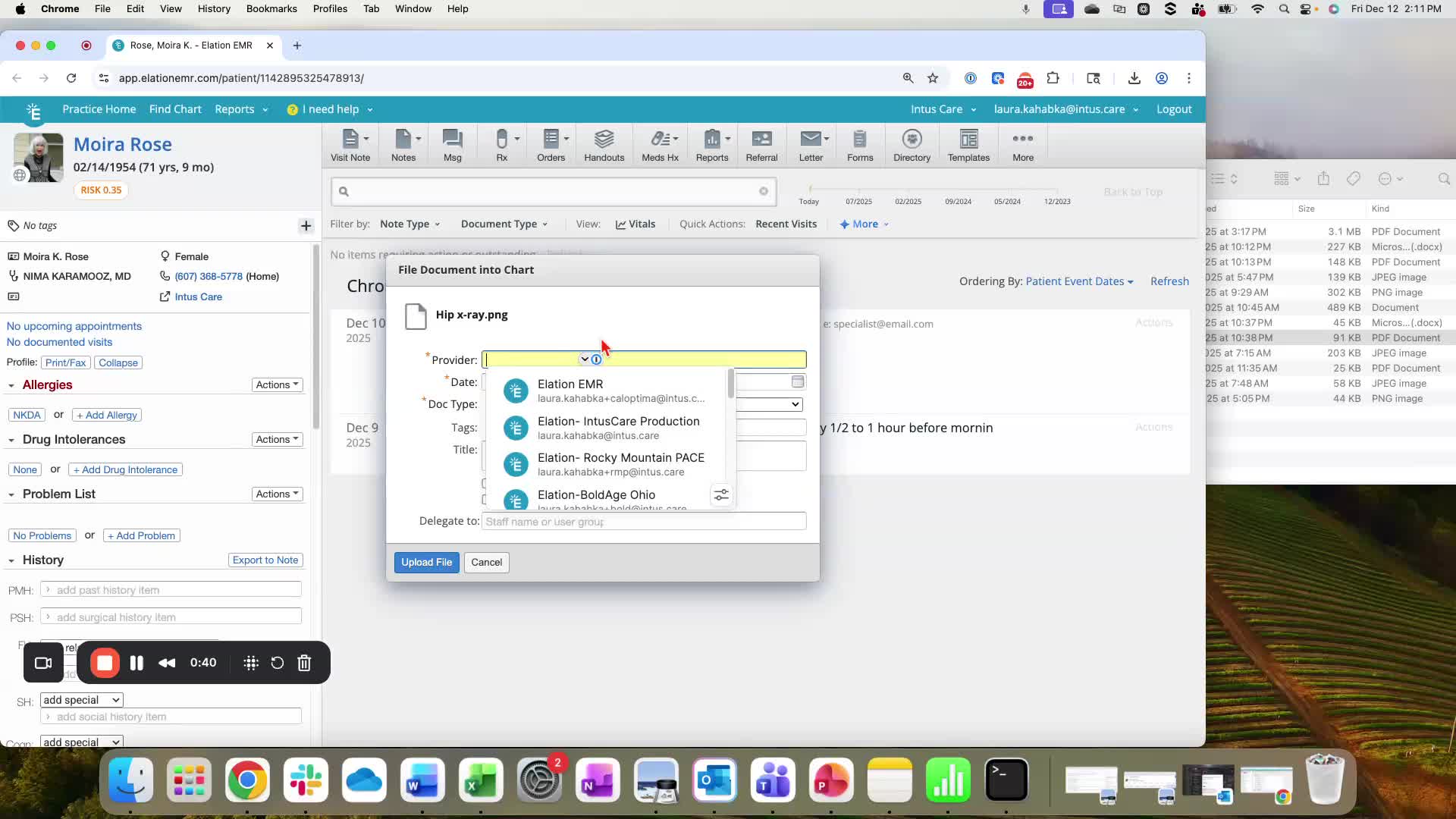1456x819 pixels.
Task: Select the Elation EMR autofill entry
Action: [x=605, y=391]
